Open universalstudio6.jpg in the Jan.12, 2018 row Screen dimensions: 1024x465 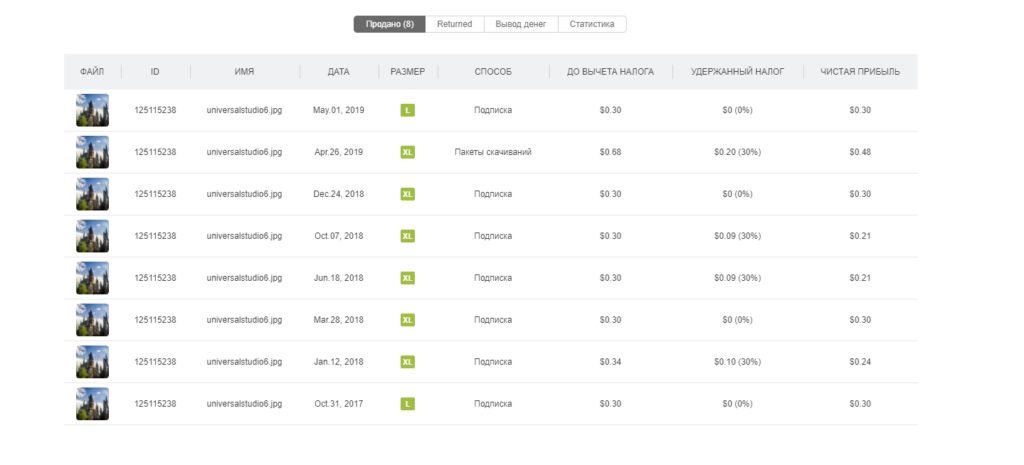[244, 362]
